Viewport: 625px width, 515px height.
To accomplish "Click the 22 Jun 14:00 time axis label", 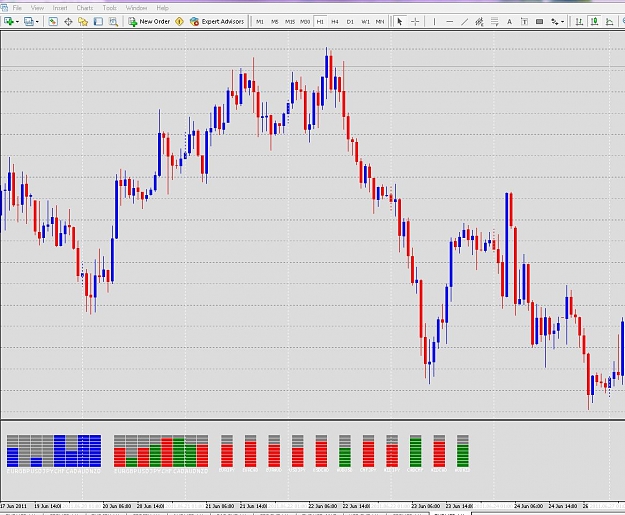I will (x=356, y=506).
